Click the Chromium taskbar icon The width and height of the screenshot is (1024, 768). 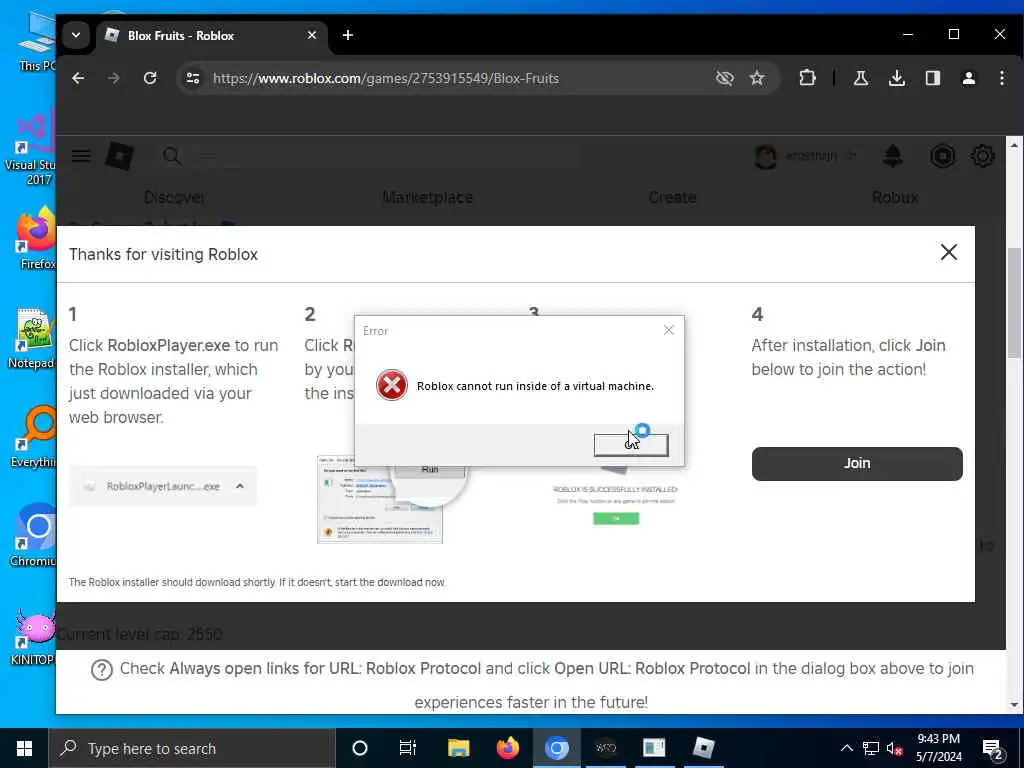pyautogui.click(x=556, y=748)
